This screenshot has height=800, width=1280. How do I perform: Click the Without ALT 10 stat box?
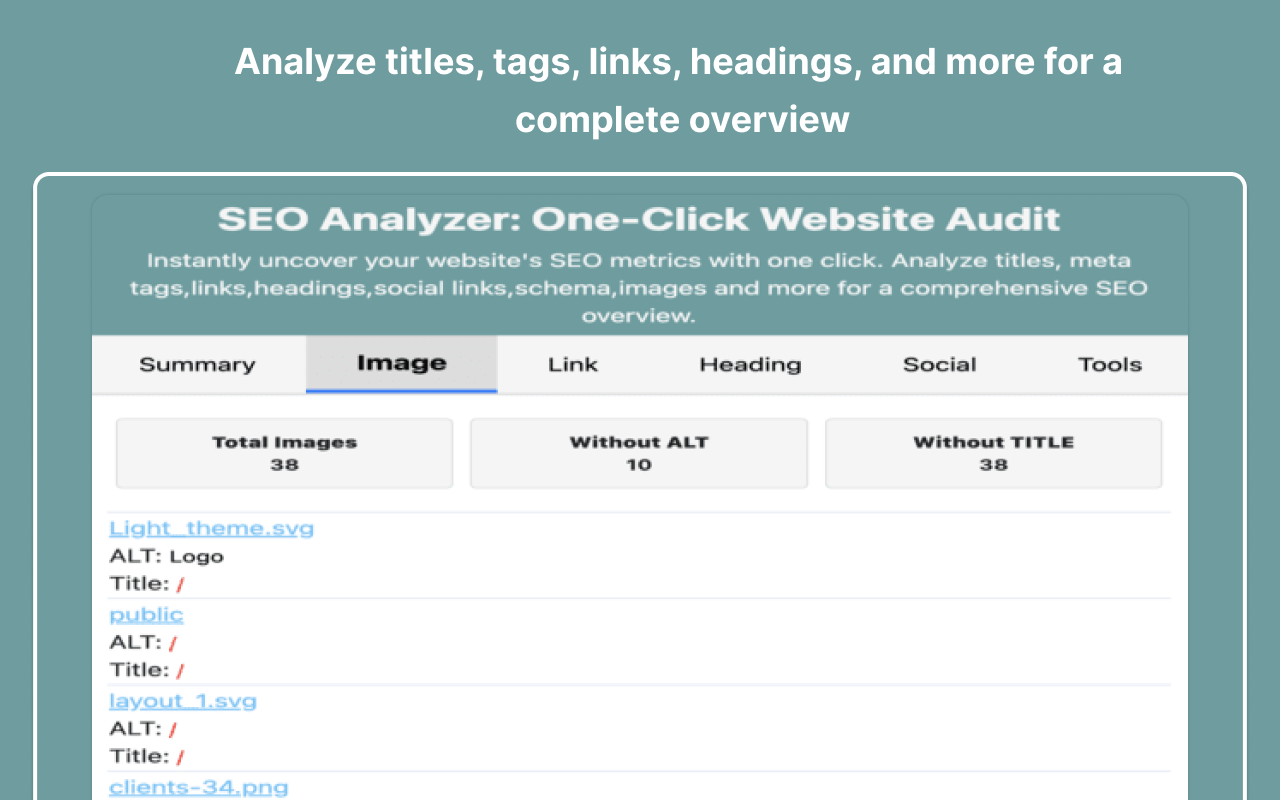(x=639, y=453)
